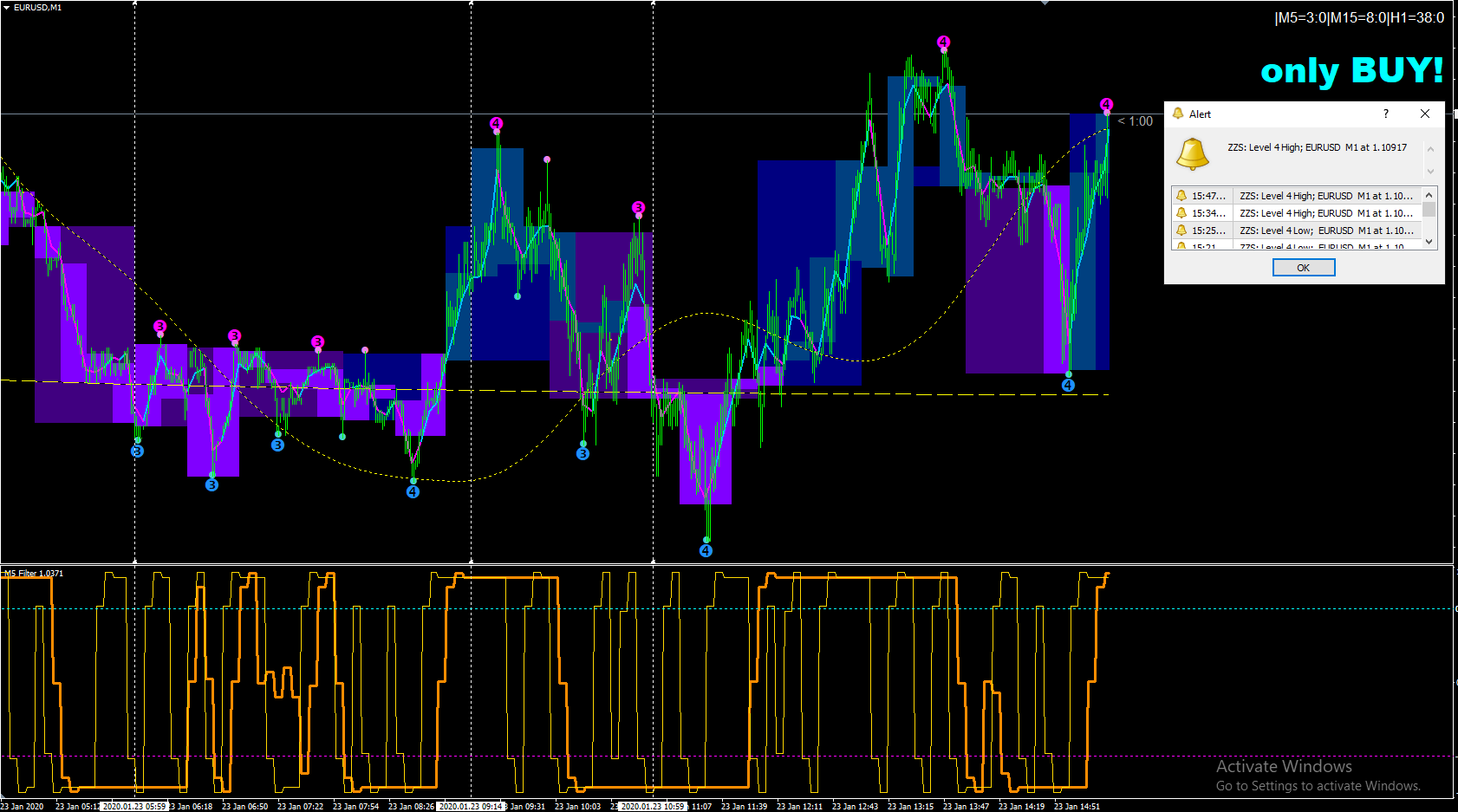Viewport: 1458px width, 812px height.
Task: Click the cyan 'only BUY!' signal label
Action: [x=1351, y=70]
